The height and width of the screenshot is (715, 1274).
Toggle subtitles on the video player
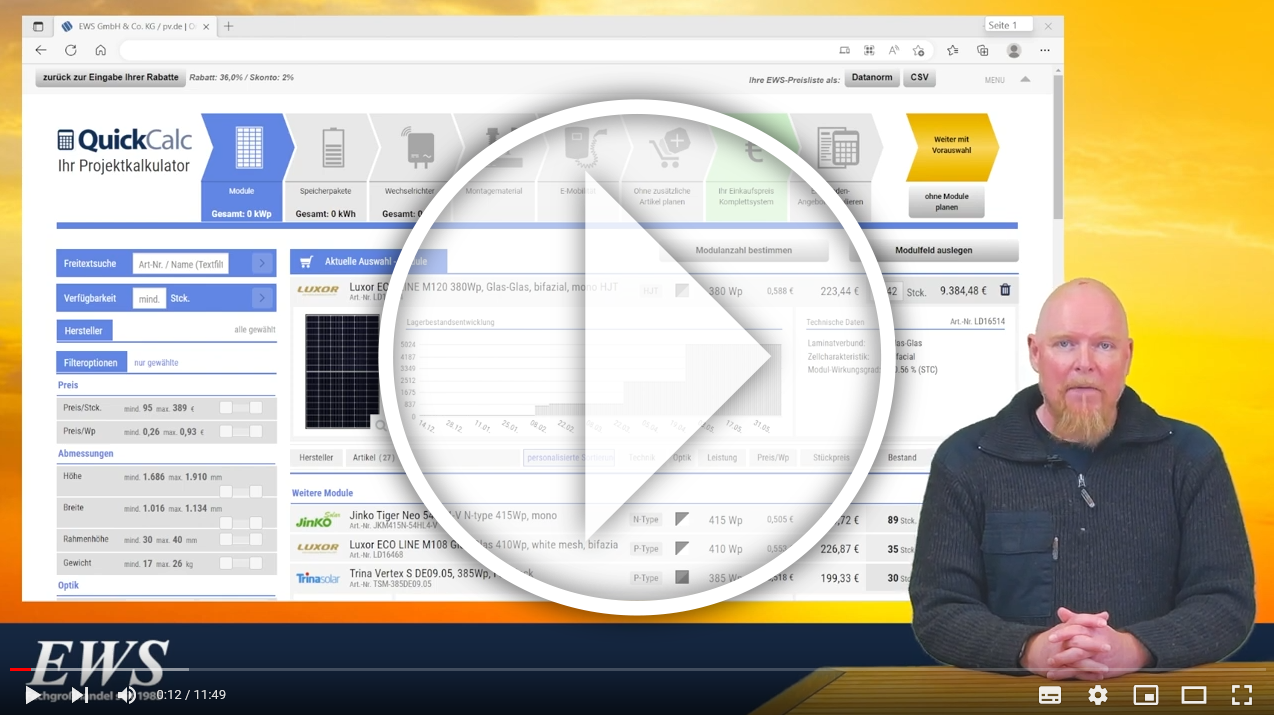1050,695
